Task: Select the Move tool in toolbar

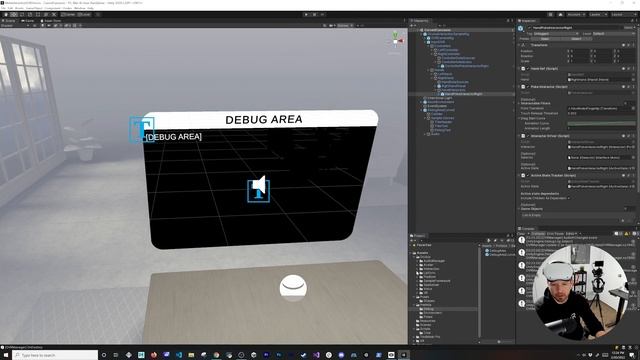Action: point(14,15)
